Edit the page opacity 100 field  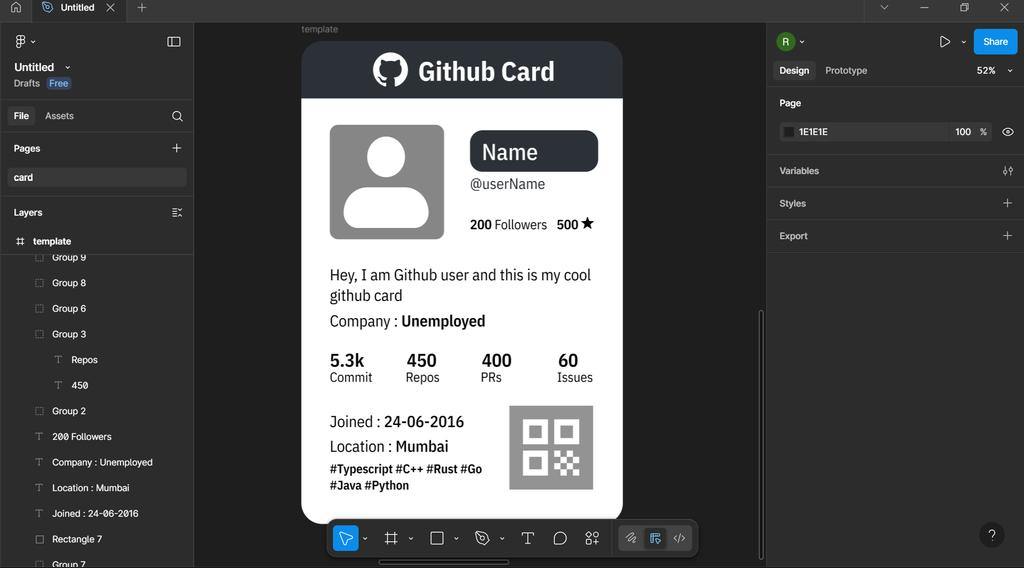tap(963, 132)
